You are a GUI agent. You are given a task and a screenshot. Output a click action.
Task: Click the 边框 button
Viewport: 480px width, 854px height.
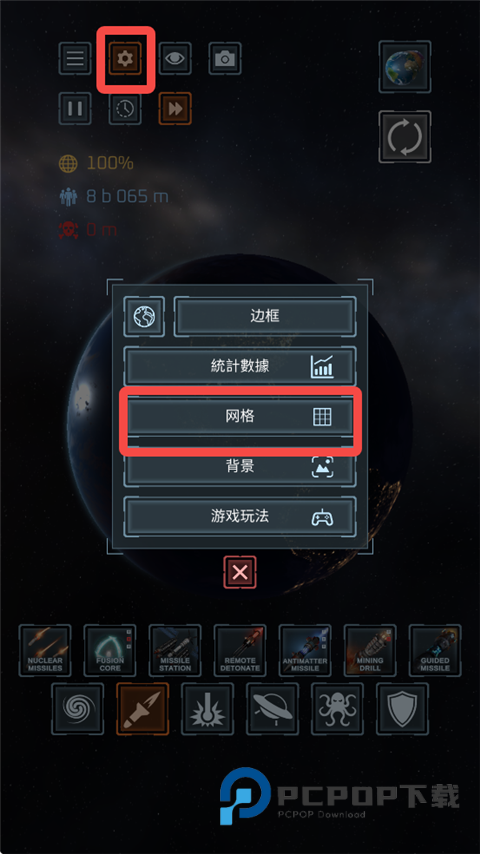pyautogui.click(x=265, y=316)
